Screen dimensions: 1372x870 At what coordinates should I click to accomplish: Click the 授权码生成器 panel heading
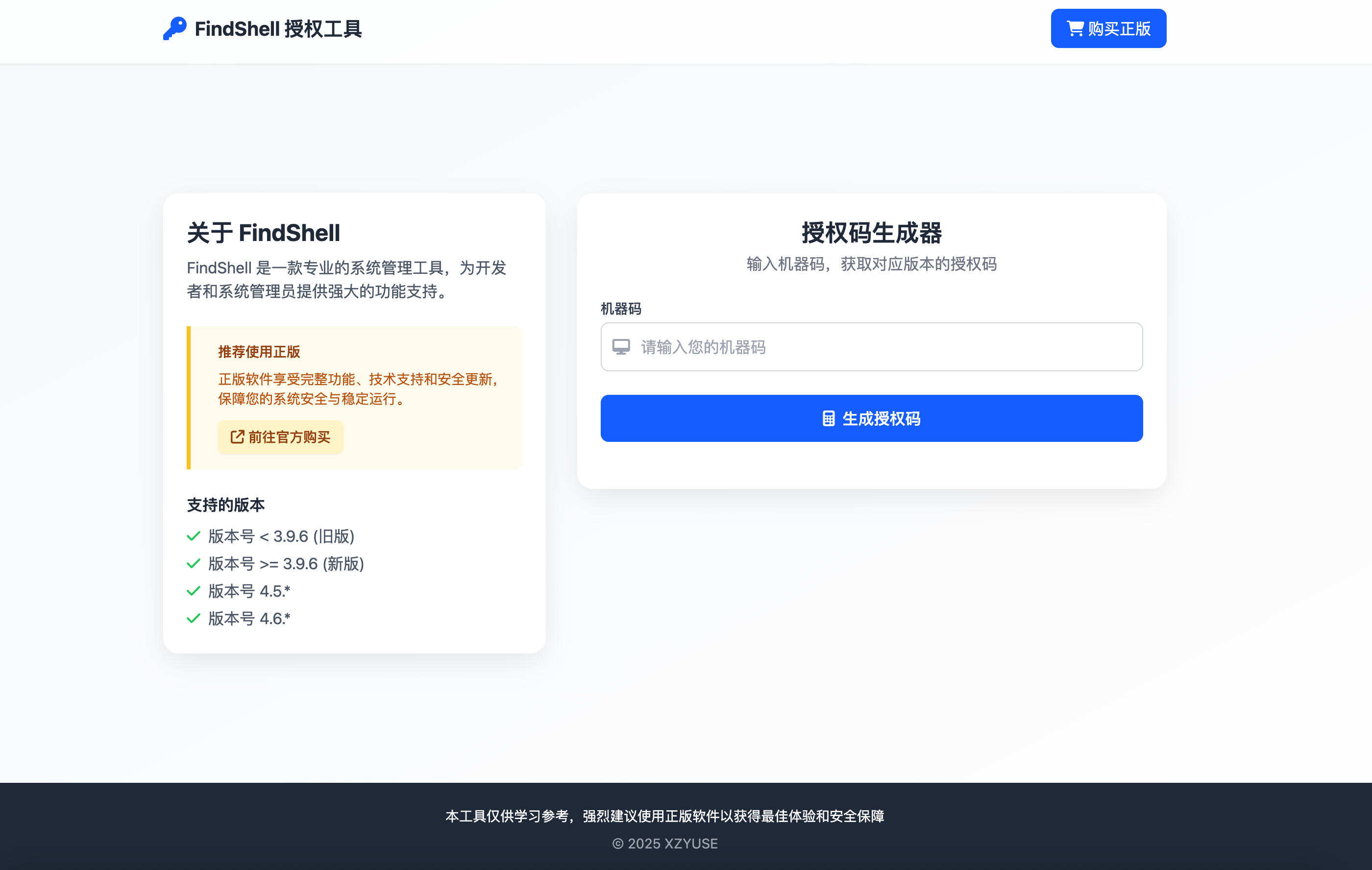(x=872, y=233)
